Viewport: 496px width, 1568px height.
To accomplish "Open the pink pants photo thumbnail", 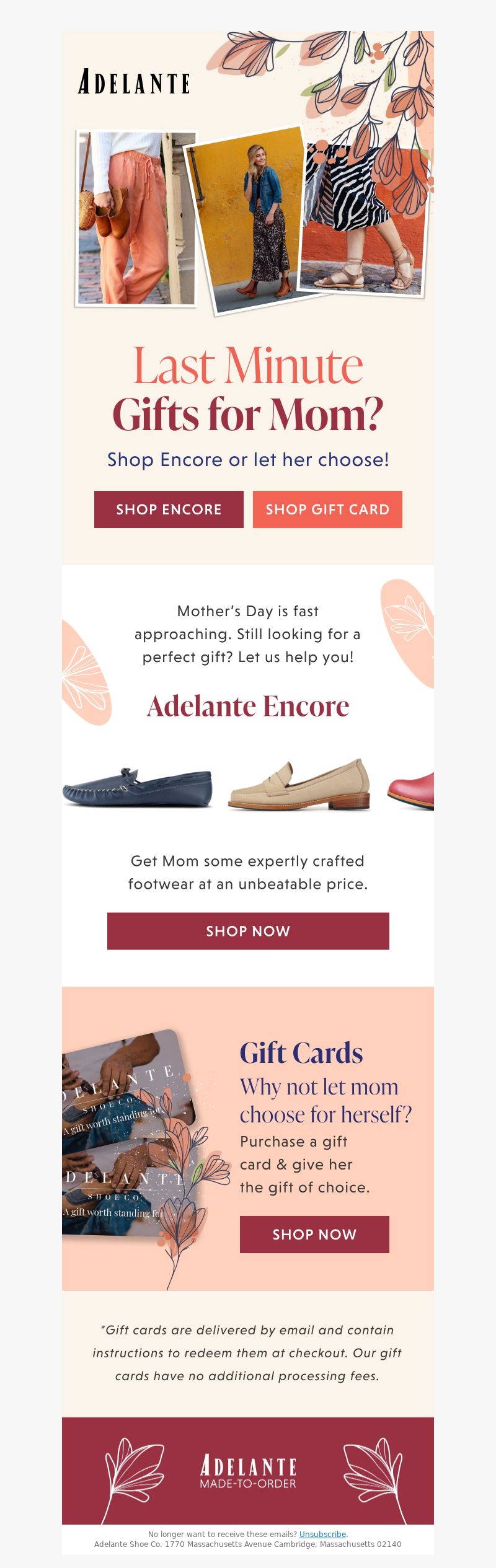I will (x=137, y=218).
